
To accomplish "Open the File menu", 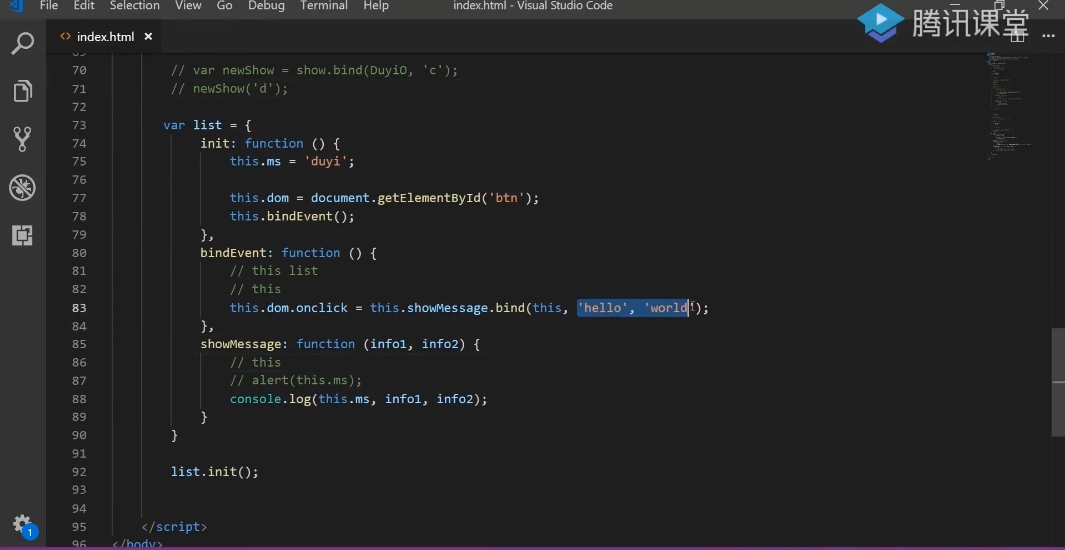I will (48, 6).
